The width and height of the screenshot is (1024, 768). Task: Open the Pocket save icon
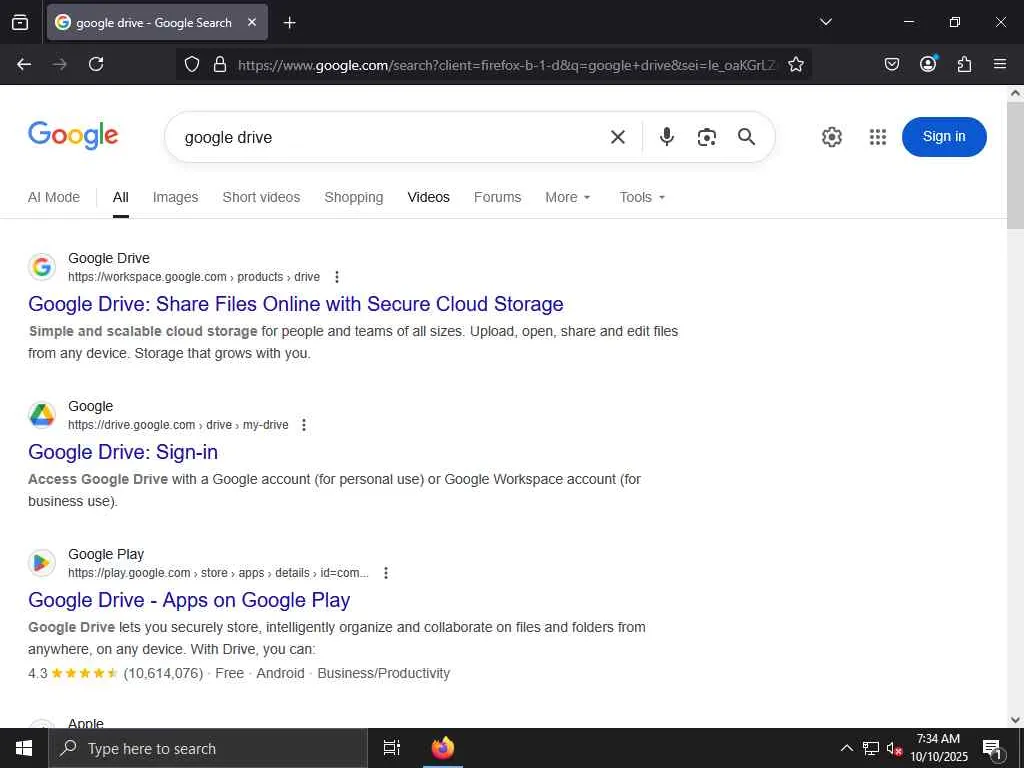tap(891, 64)
